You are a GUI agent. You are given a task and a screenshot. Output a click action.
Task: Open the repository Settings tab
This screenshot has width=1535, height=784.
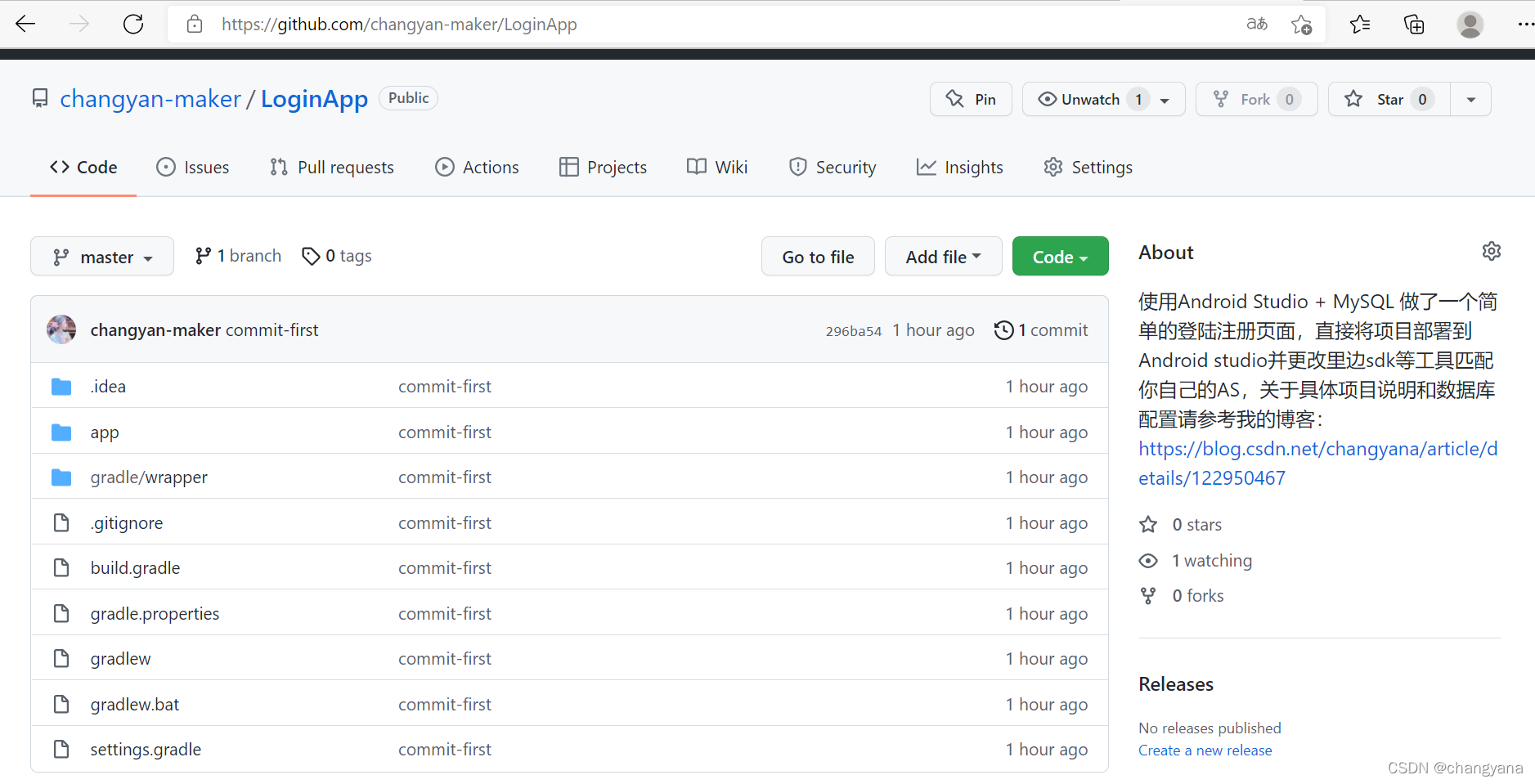1088,168
